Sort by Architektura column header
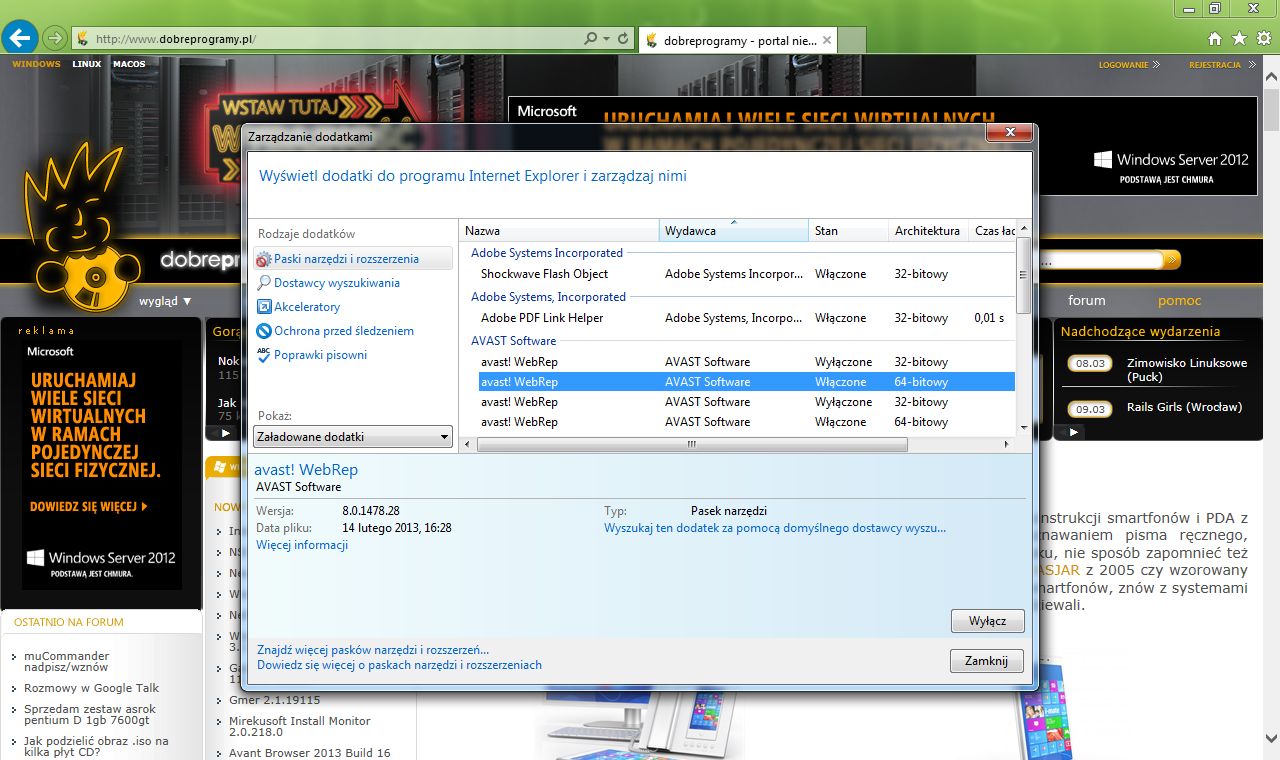1280x760 pixels. pyautogui.click(x=928, y=231)
